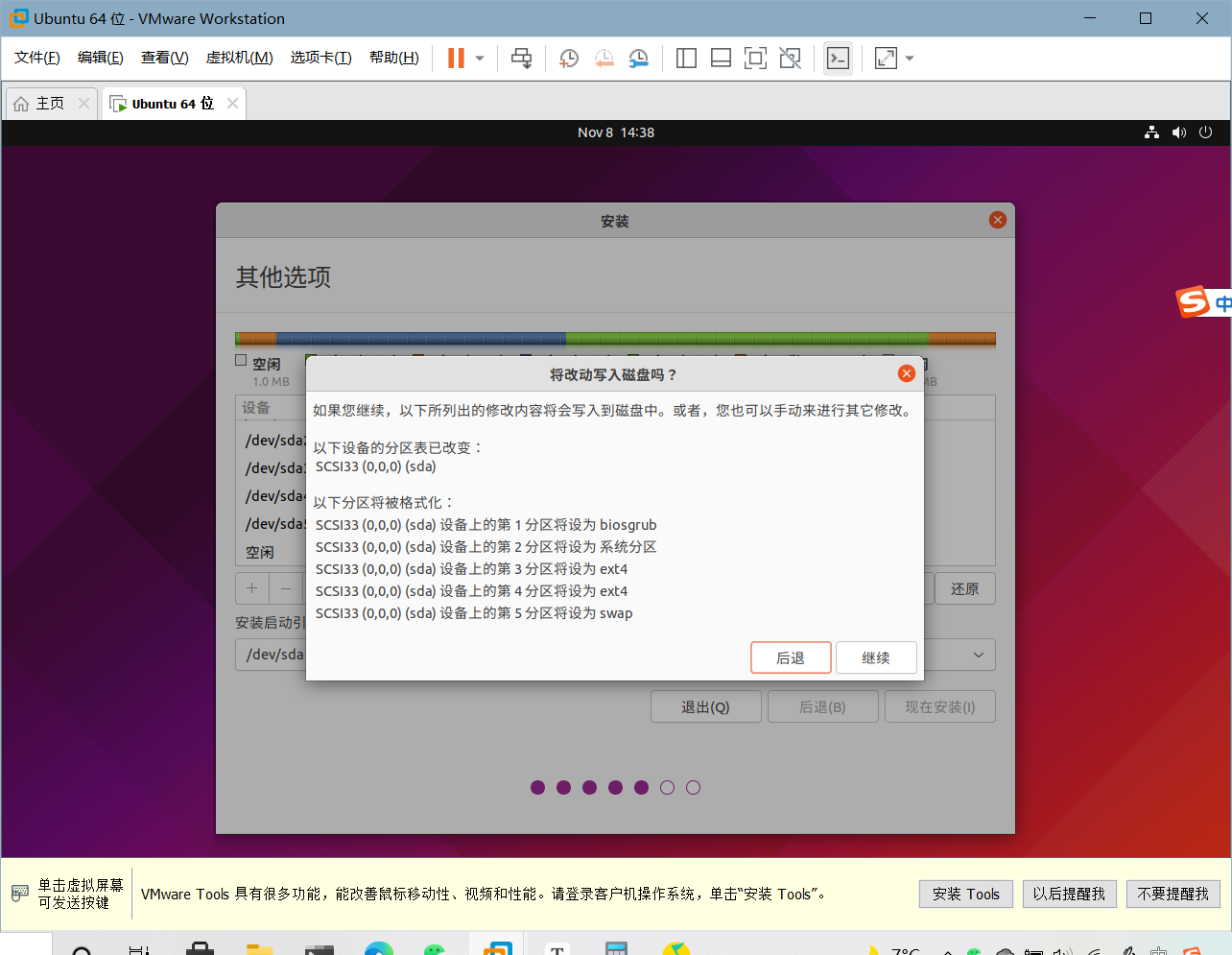Viewport: 1232px width, 955px height.
Task: Enter full screen mode icon
Action: pyautogui.click(x=755, y=59)
